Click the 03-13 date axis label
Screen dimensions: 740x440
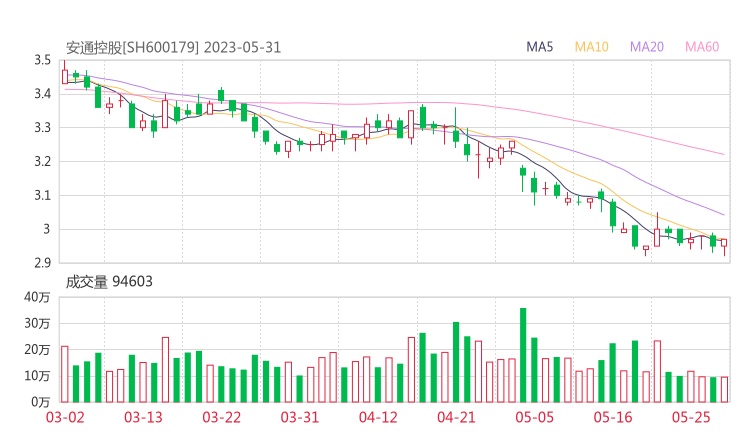click(143, 417)
